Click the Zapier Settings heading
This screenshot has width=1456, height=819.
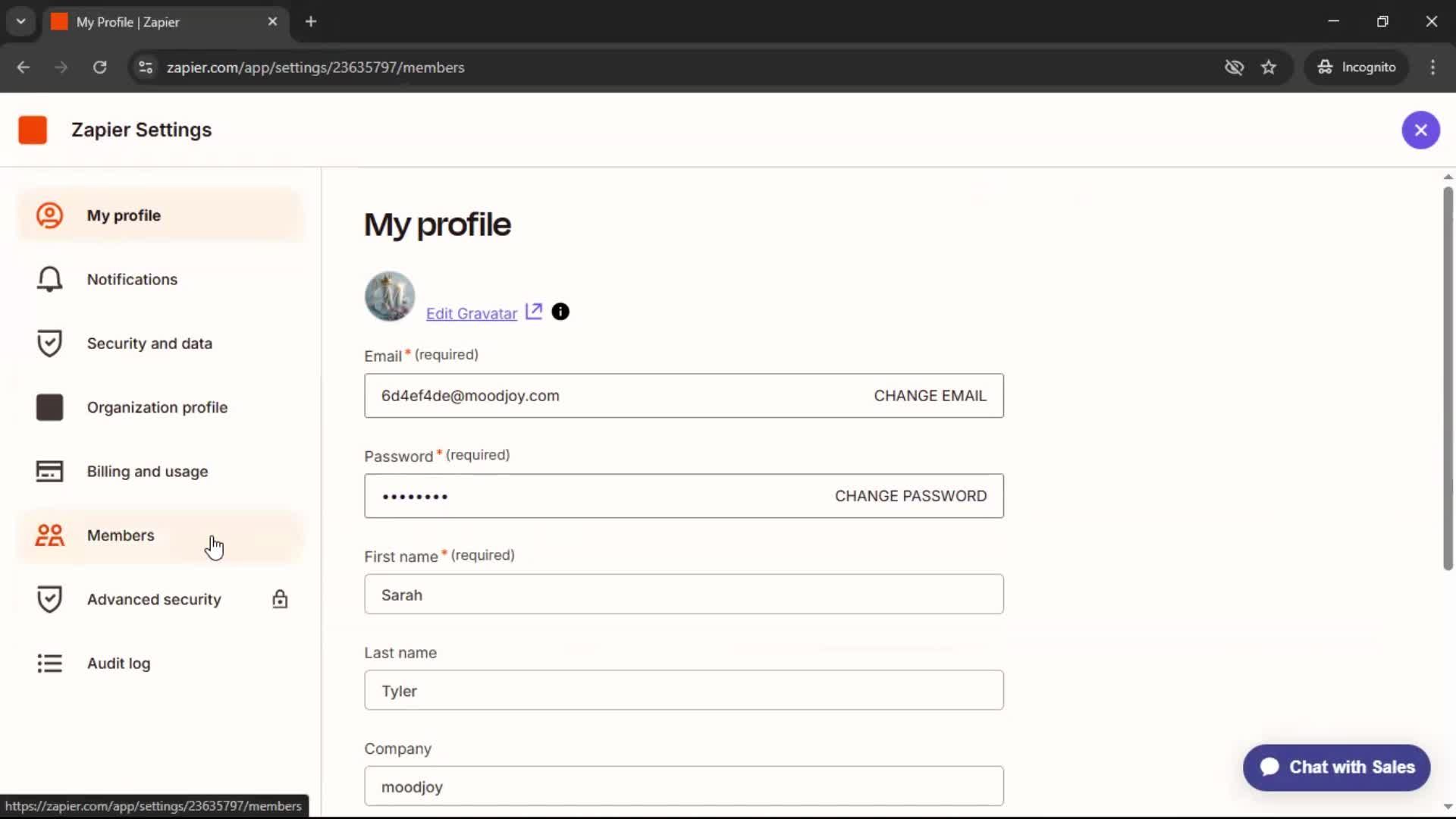pyautogui.click(x=142, y=130)
